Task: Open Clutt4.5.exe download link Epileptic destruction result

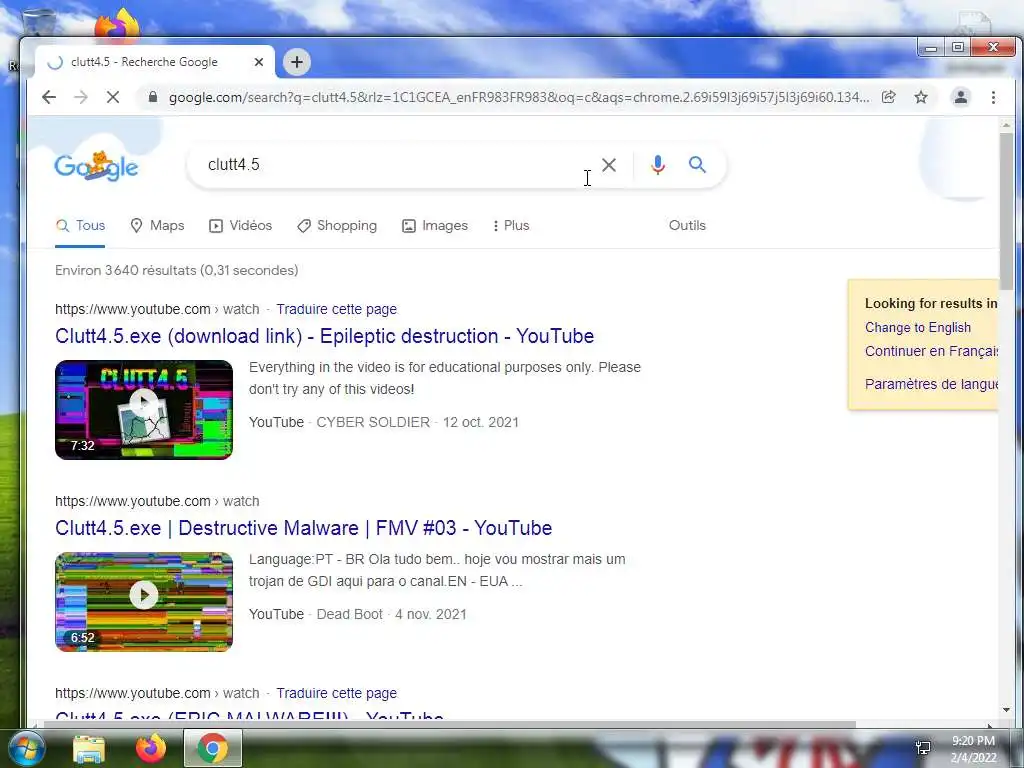Action: click(325, 336)
